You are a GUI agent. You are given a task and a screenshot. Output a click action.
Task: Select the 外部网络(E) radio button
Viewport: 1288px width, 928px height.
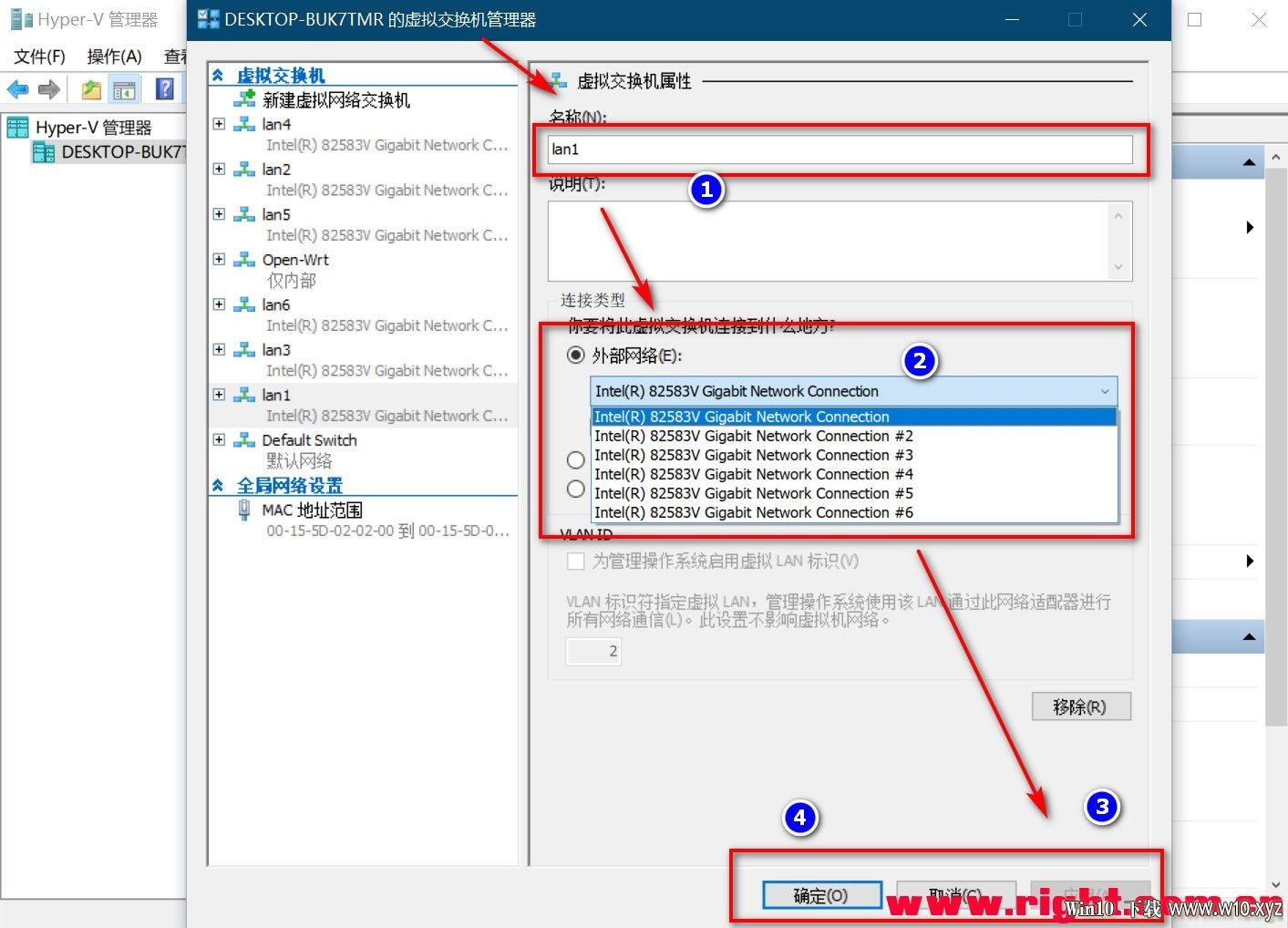[575, 355]
